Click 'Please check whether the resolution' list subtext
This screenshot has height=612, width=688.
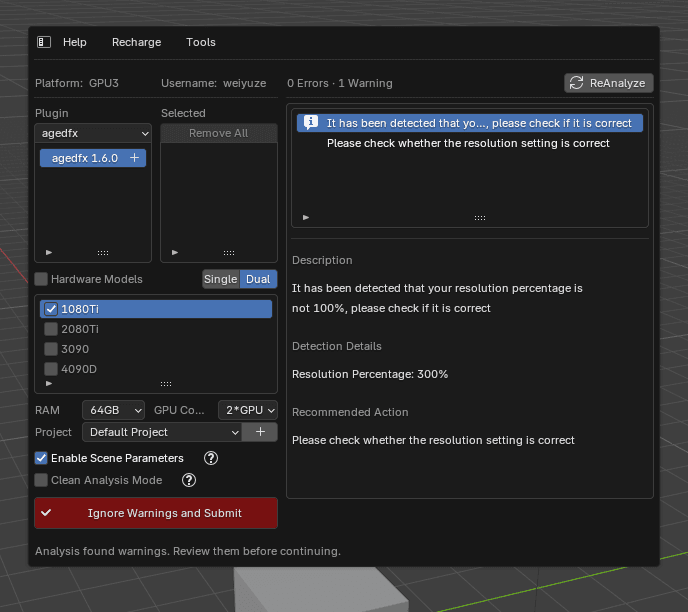click(468, 143)
